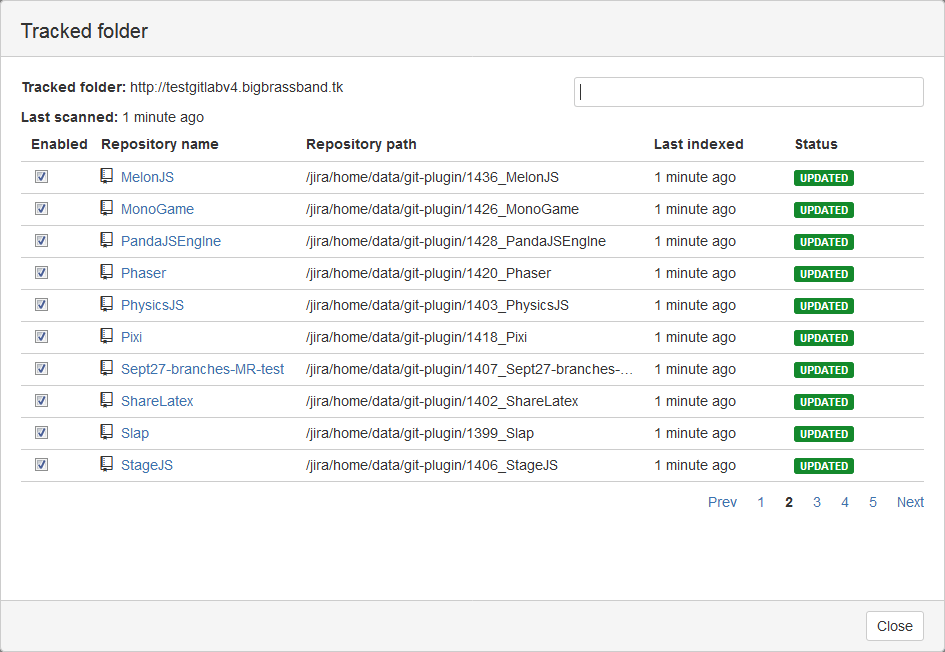Disable the StageJS repository checkbox
Screen dimensions: 945x652
(42, 464)
